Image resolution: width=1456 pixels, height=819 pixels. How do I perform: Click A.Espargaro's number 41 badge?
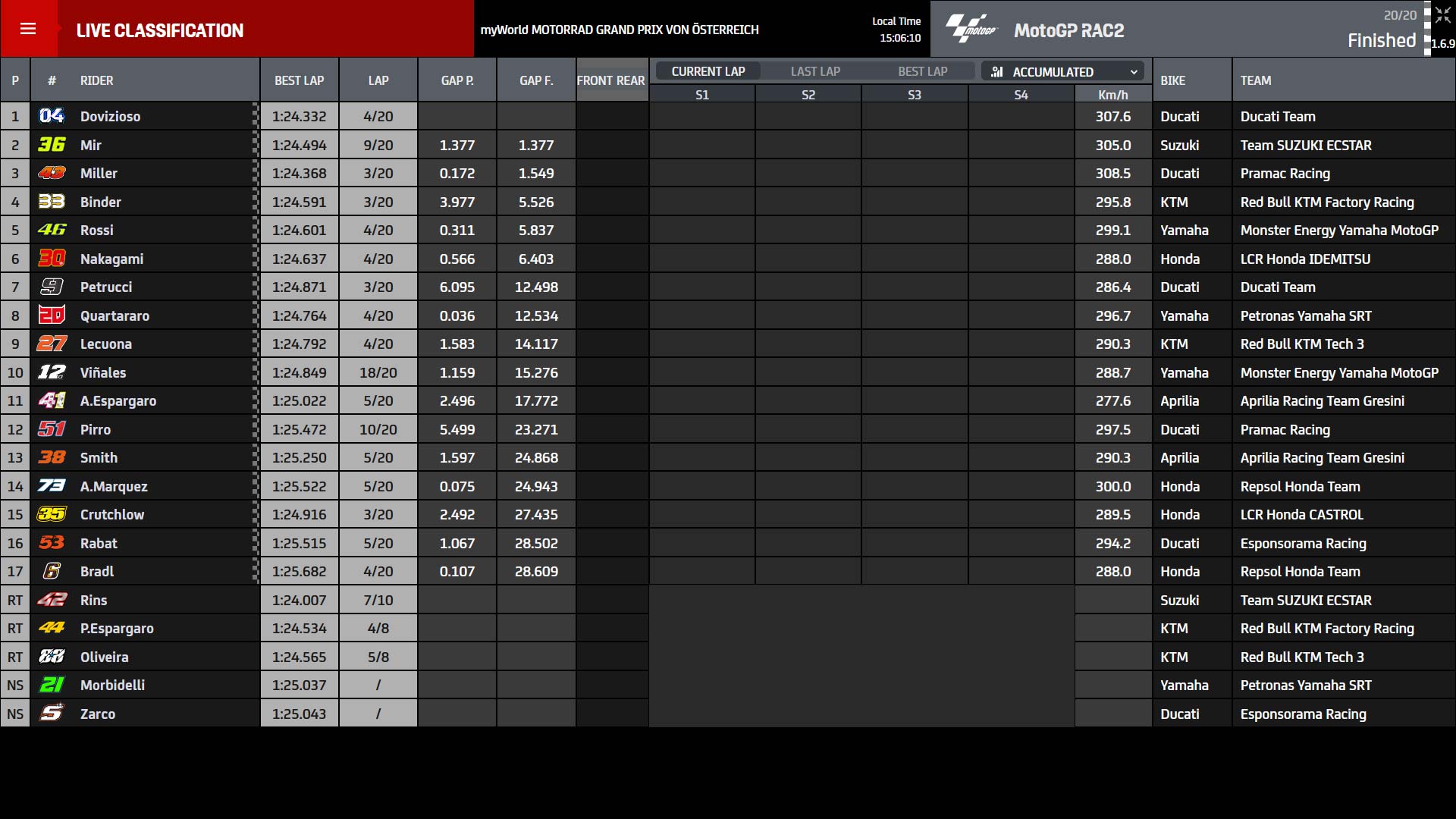coord(52,400)
